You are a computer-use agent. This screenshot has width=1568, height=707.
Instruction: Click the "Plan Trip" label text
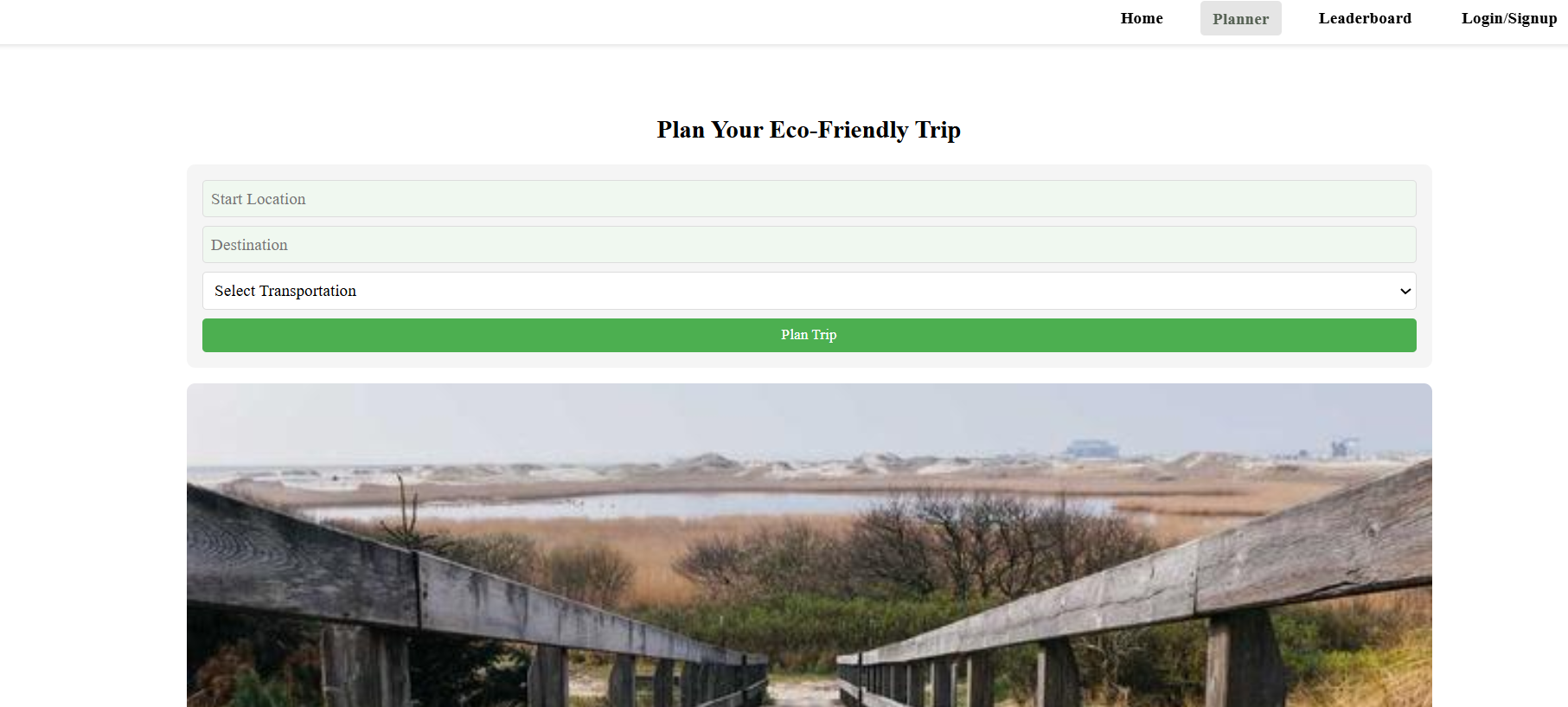809,335
